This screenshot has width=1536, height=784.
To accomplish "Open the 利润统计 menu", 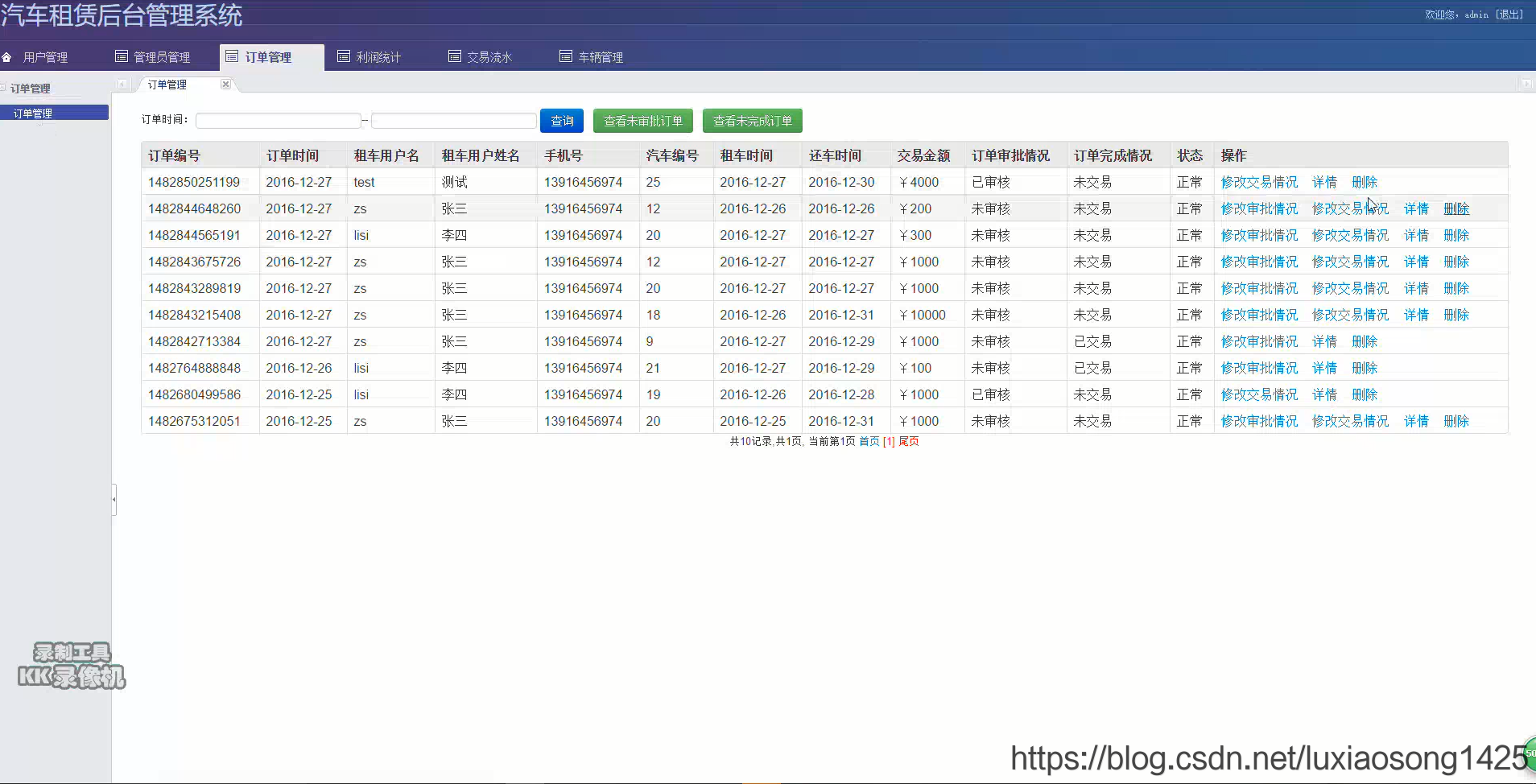I will [x=378, y=57].
